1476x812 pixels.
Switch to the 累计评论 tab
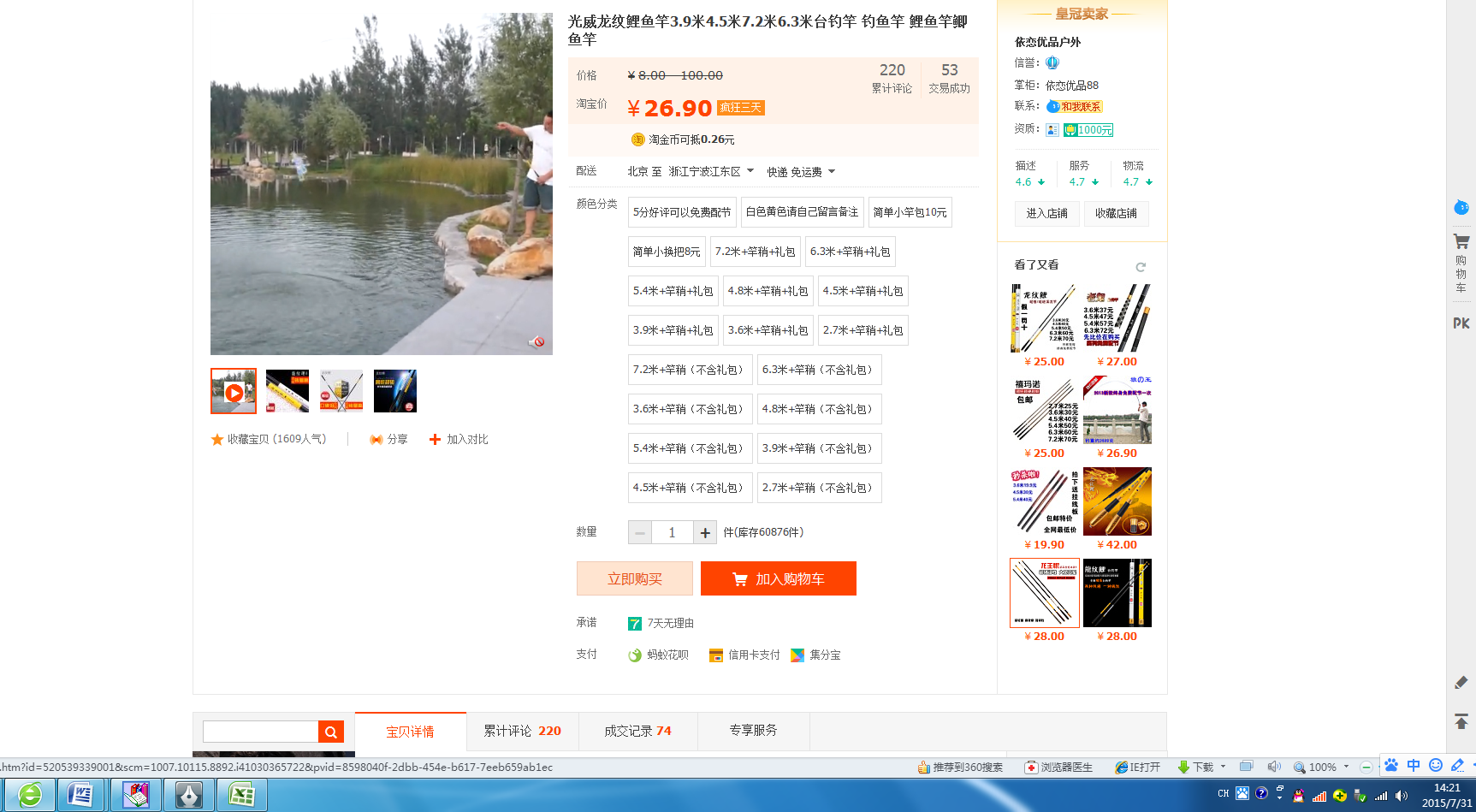click(522, 731)
